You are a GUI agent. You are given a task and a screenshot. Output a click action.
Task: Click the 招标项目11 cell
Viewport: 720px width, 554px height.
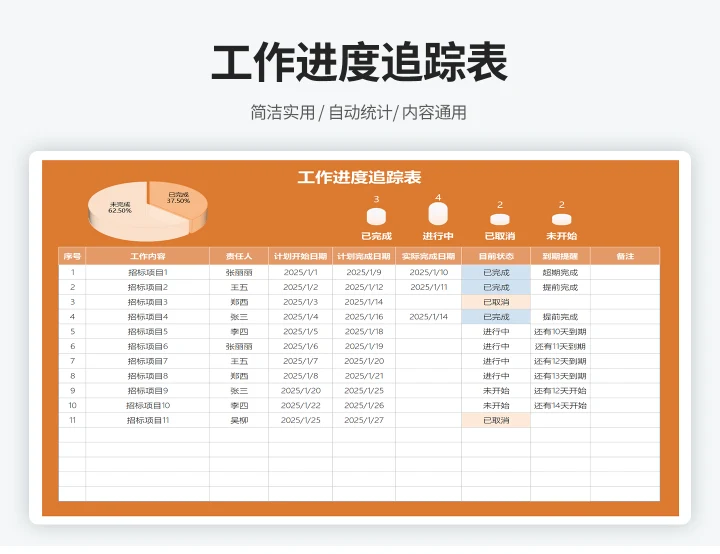tap(147, 420)
